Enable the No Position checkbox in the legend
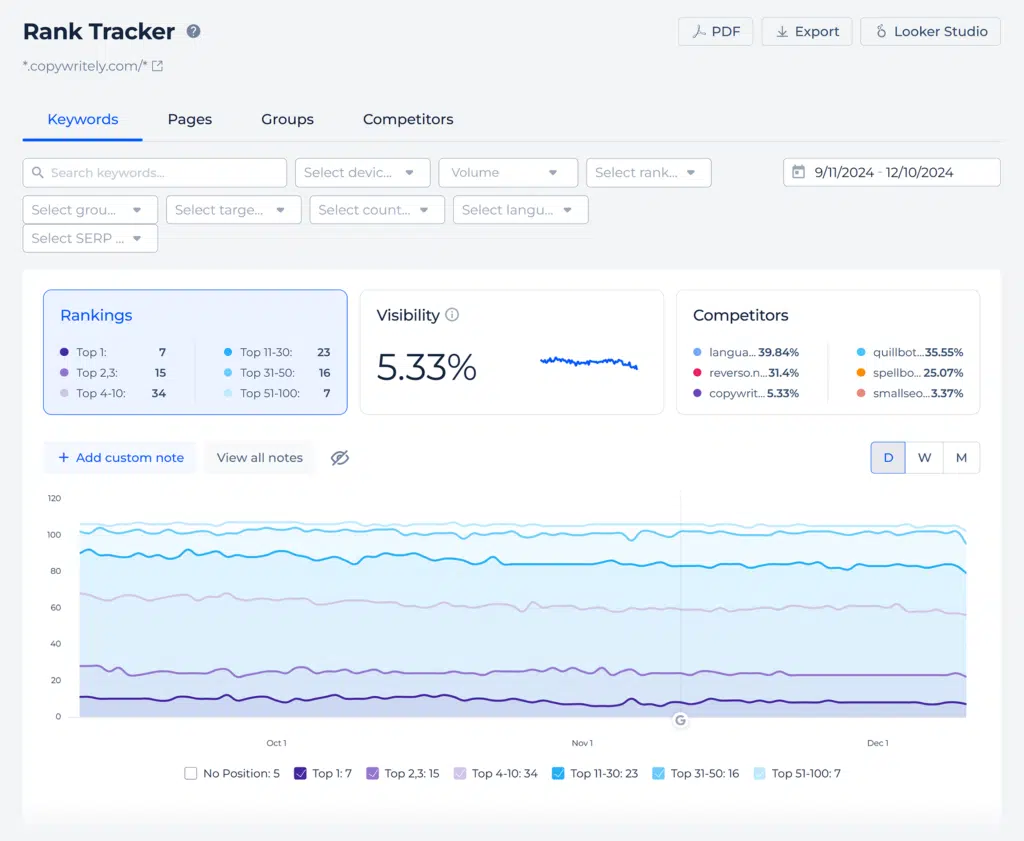The image size is (1024, 841). [x=191, y=773]
